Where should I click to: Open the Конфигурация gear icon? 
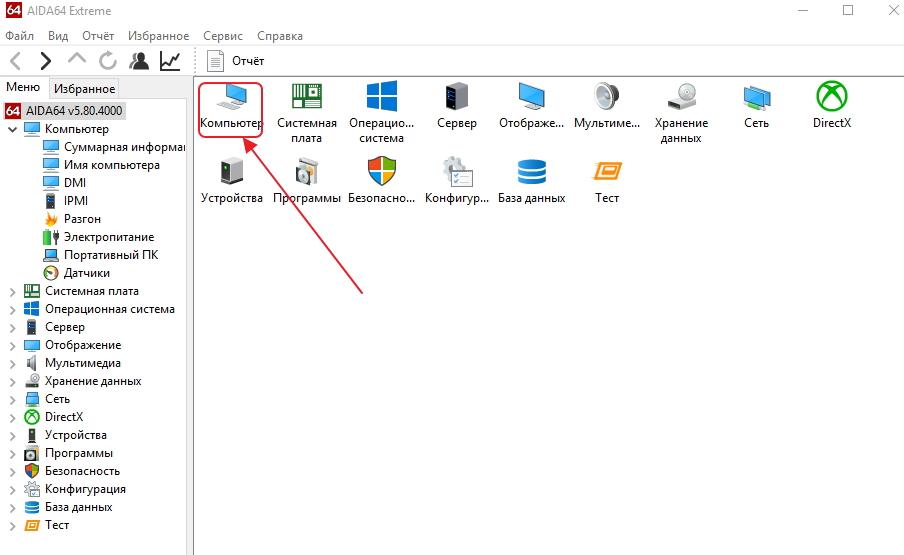click(x=457, y=172)
